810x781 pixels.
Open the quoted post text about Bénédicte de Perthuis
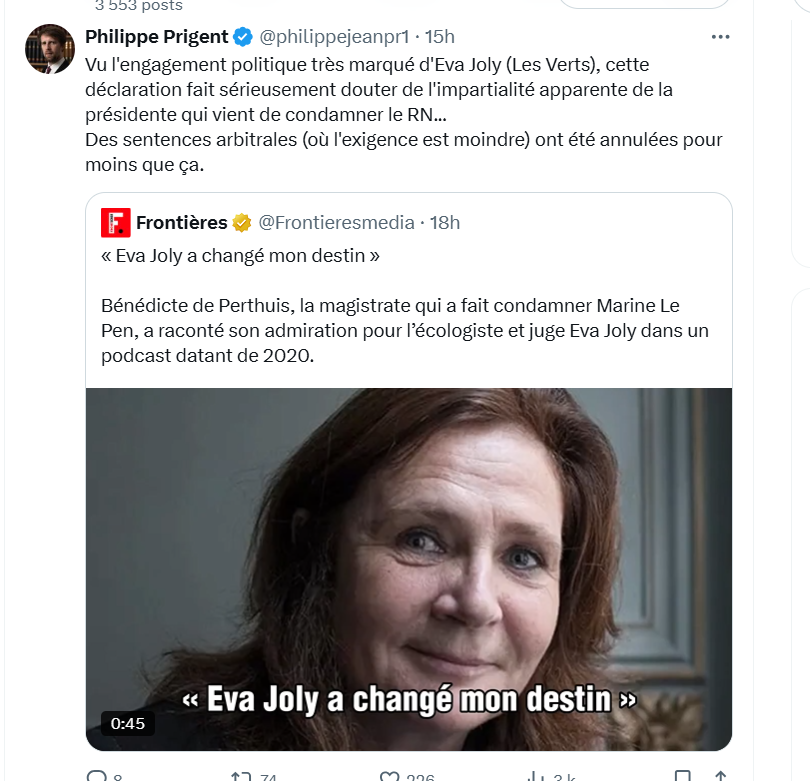click(390, 329)
